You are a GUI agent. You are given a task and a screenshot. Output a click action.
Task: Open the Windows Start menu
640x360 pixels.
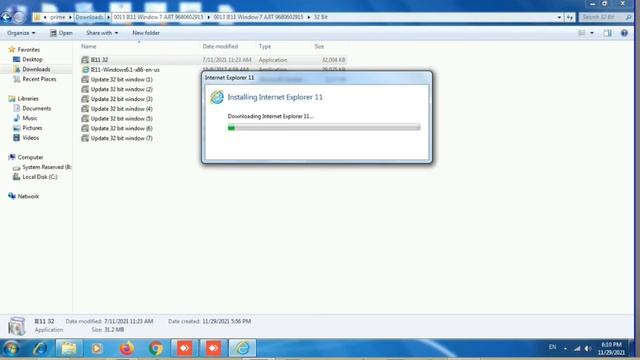pyautogui.click(x=11, y=348)
